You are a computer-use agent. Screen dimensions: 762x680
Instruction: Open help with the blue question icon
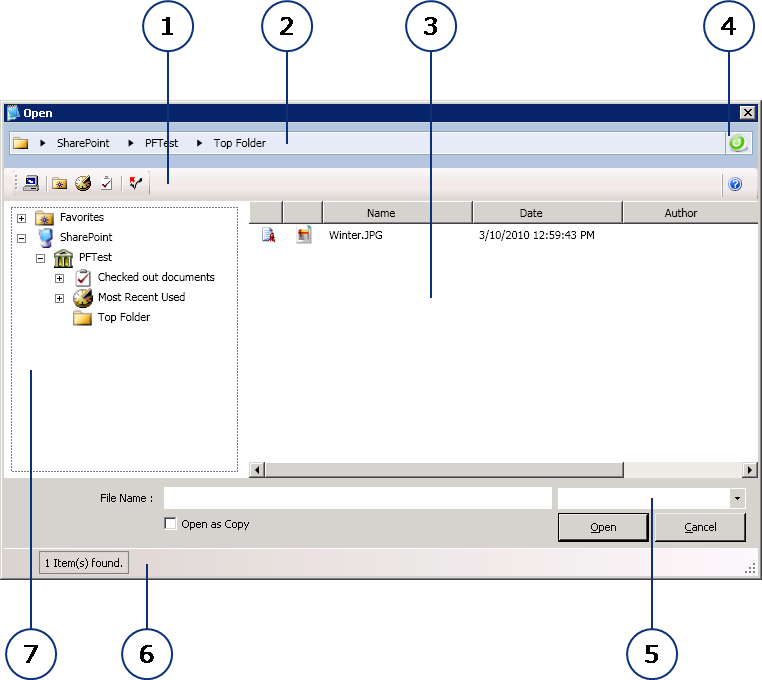[x=735, y=184]
